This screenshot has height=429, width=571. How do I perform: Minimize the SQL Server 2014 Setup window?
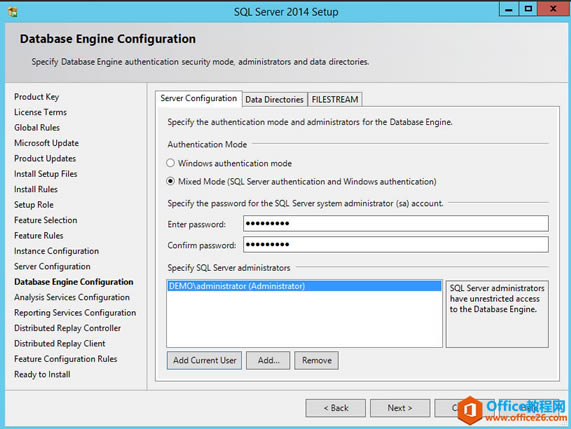509,9
